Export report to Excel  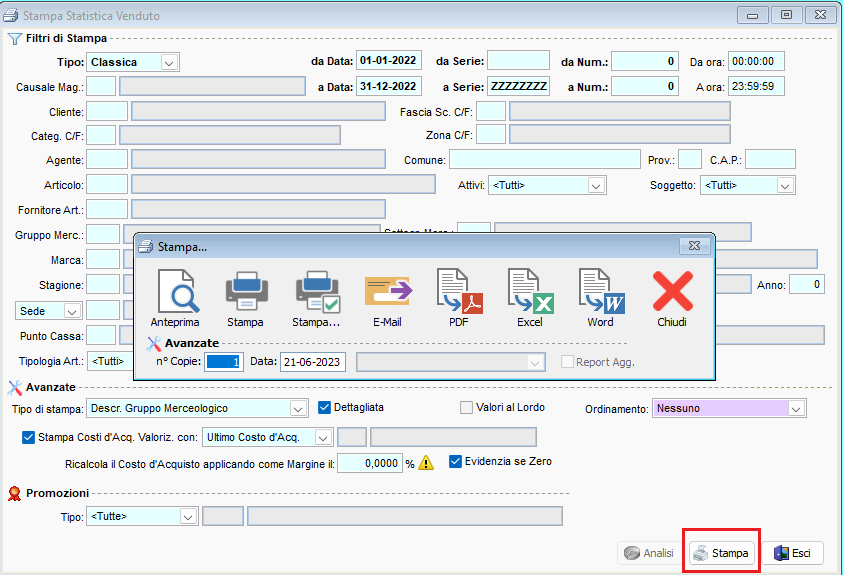(x=530, y=292)
